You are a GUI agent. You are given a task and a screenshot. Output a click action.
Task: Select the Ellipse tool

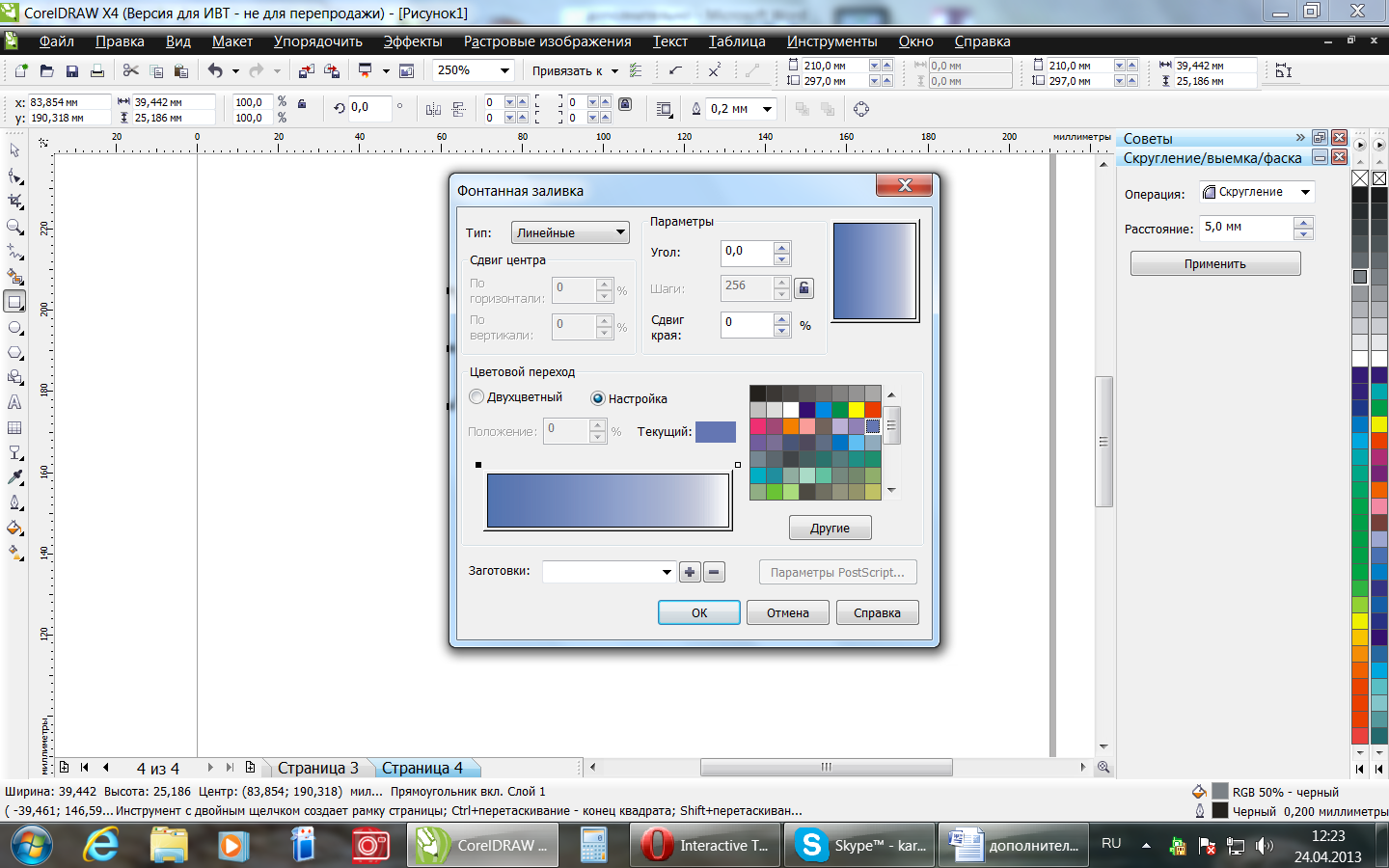(14, 327)
